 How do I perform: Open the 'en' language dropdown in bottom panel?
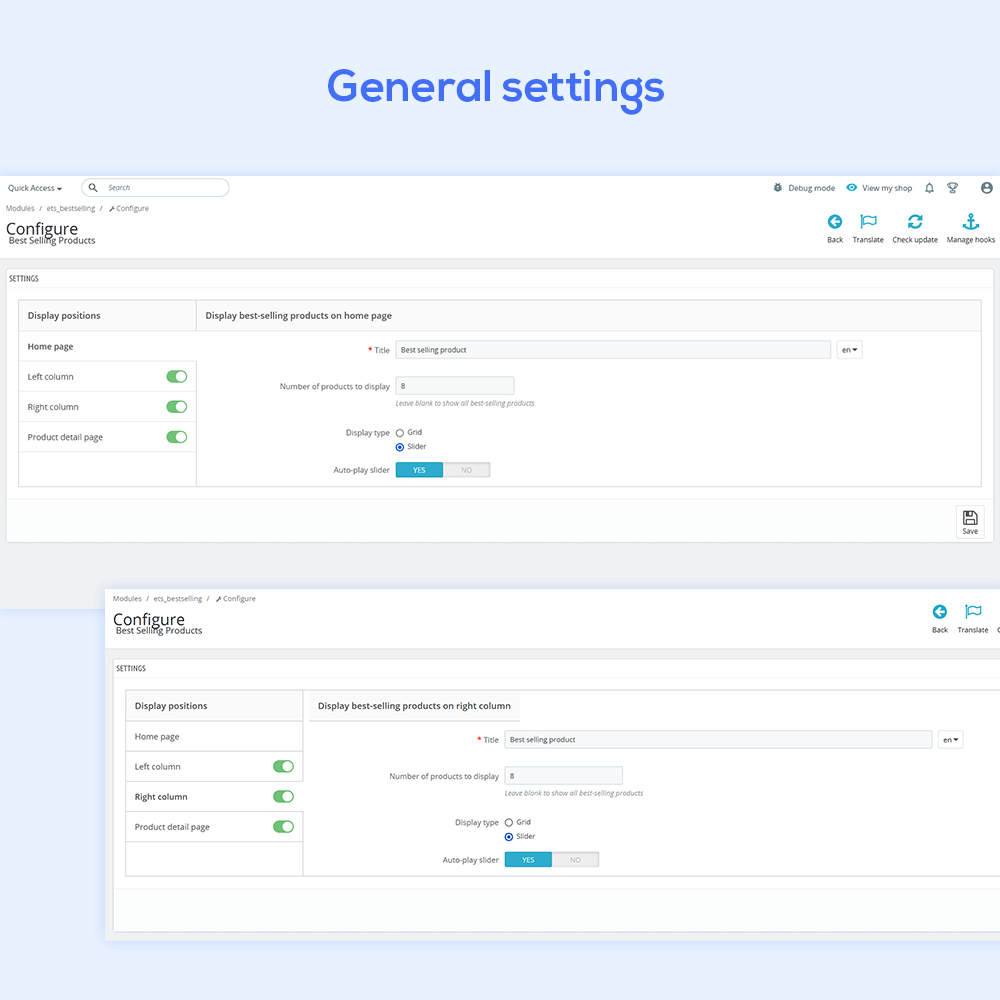click(950, 740)
